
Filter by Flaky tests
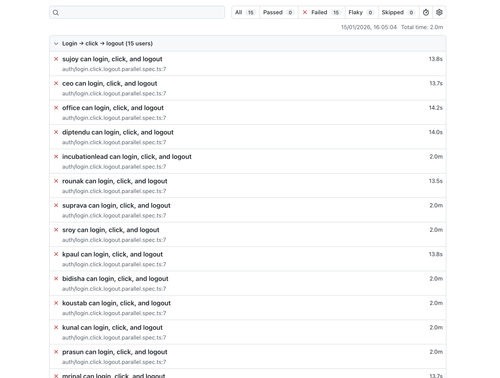pos(361,12)
